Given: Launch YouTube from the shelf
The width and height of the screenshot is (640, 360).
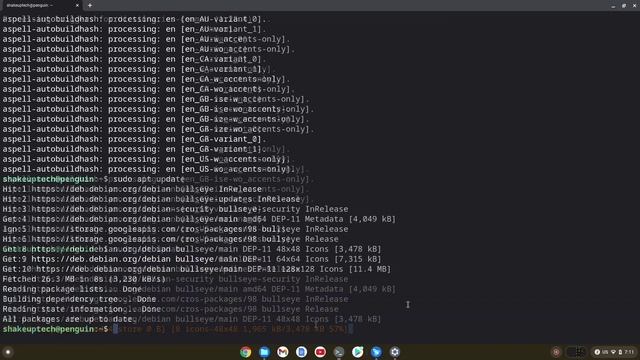Looking at the screenshot, I should pyautogui.click(x=320, y=352).
